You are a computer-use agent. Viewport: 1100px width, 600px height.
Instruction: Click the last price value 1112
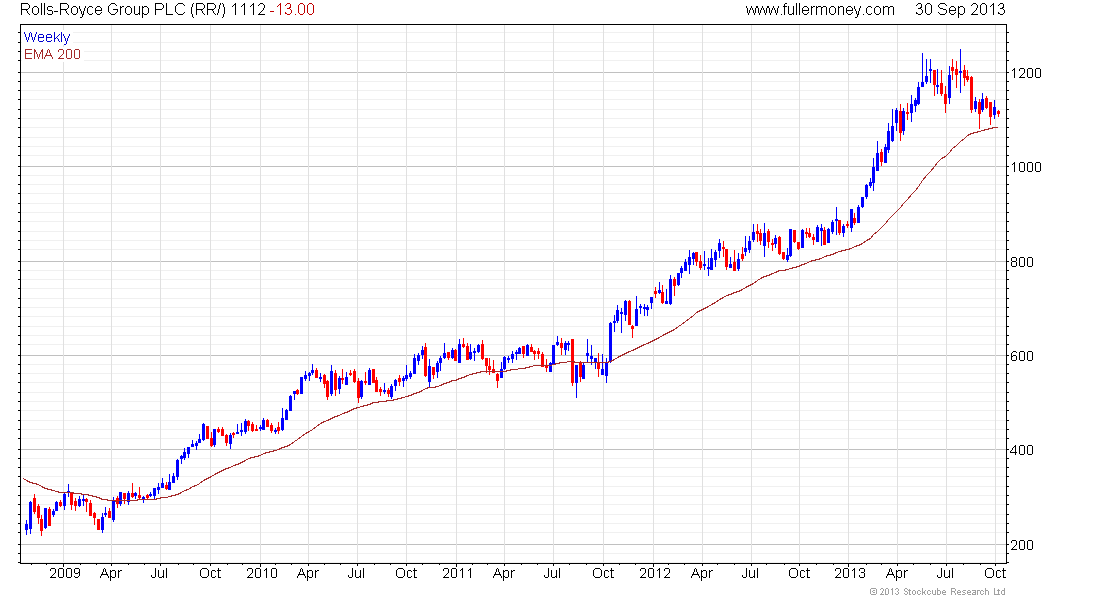248,10
